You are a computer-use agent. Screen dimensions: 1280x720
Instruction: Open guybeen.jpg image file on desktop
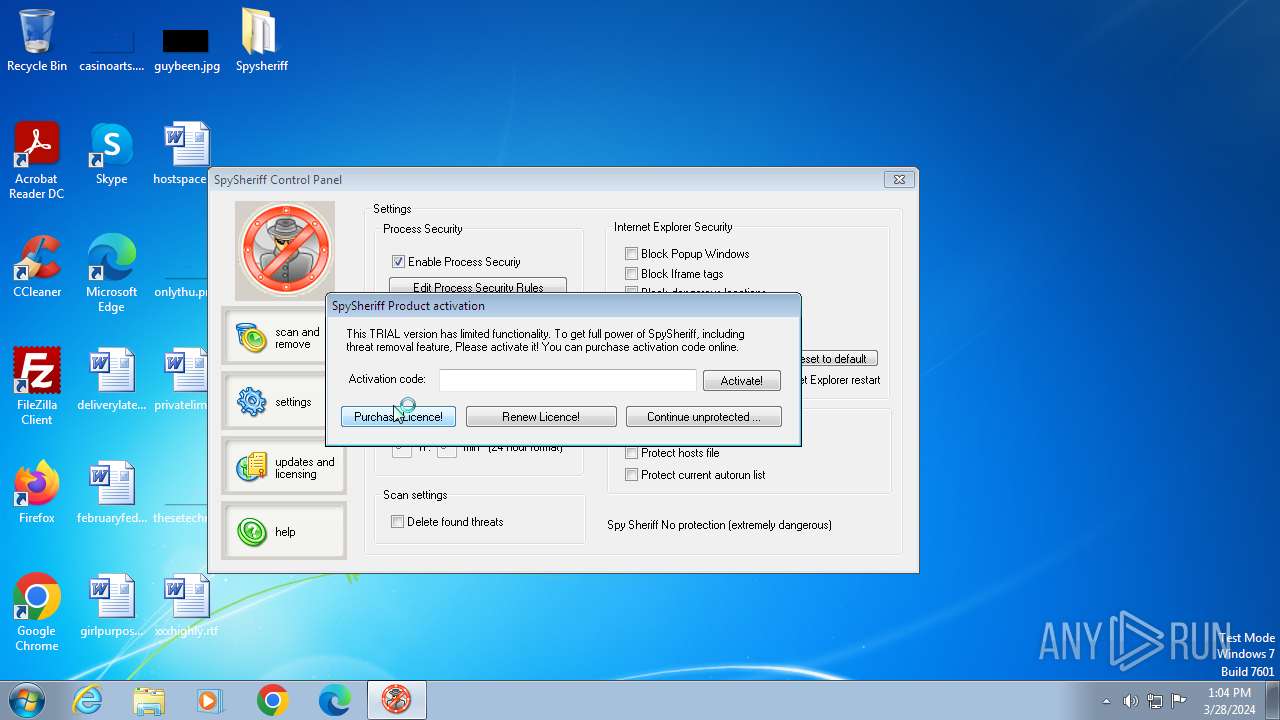(187, 48)
